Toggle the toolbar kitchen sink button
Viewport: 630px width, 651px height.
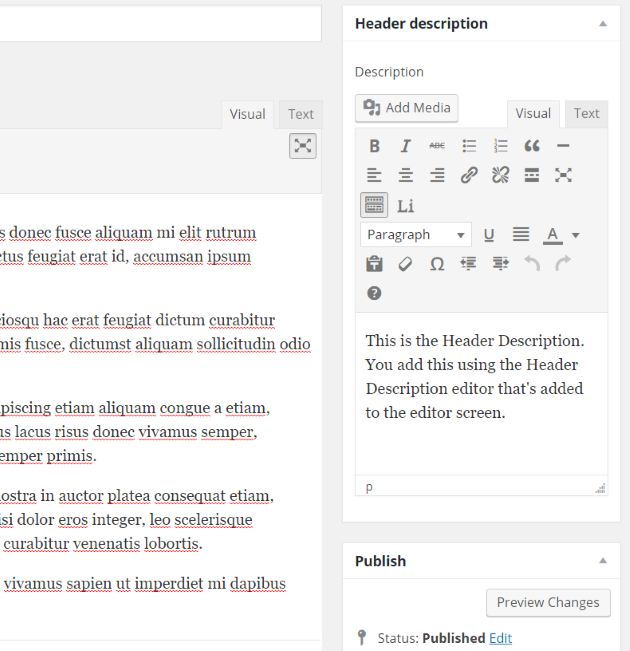click(x=374, y=205)
